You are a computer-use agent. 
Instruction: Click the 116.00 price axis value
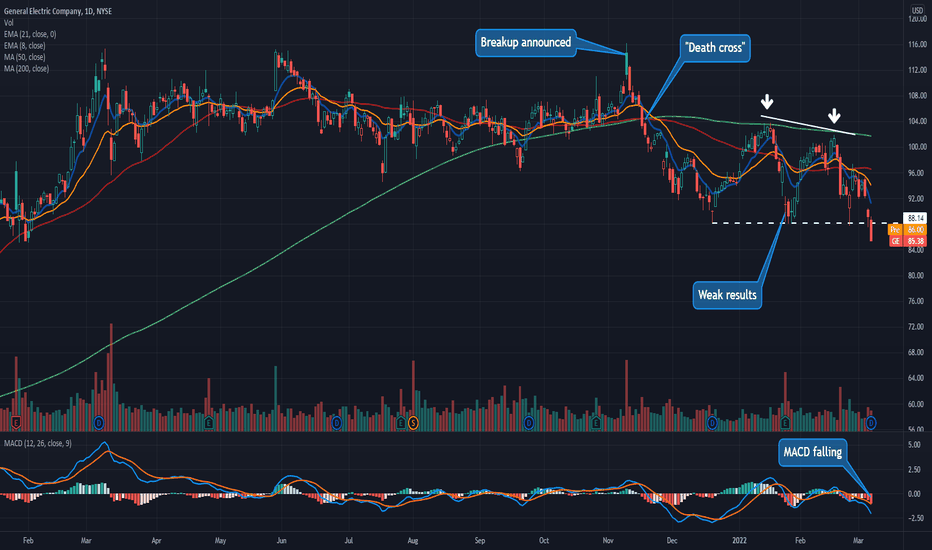click(x=917, y=45)
